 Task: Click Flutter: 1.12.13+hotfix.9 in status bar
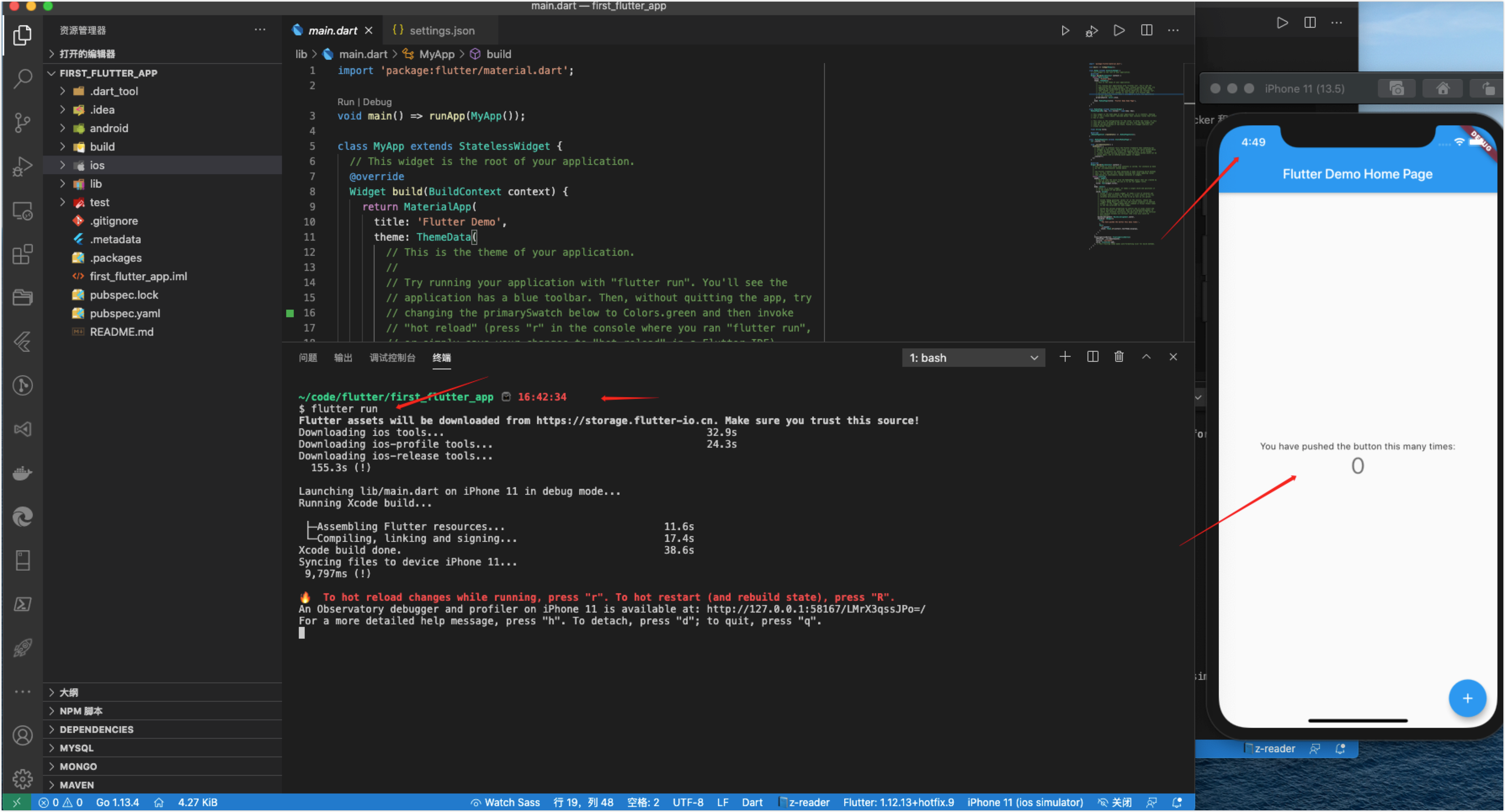coord(898,803)
